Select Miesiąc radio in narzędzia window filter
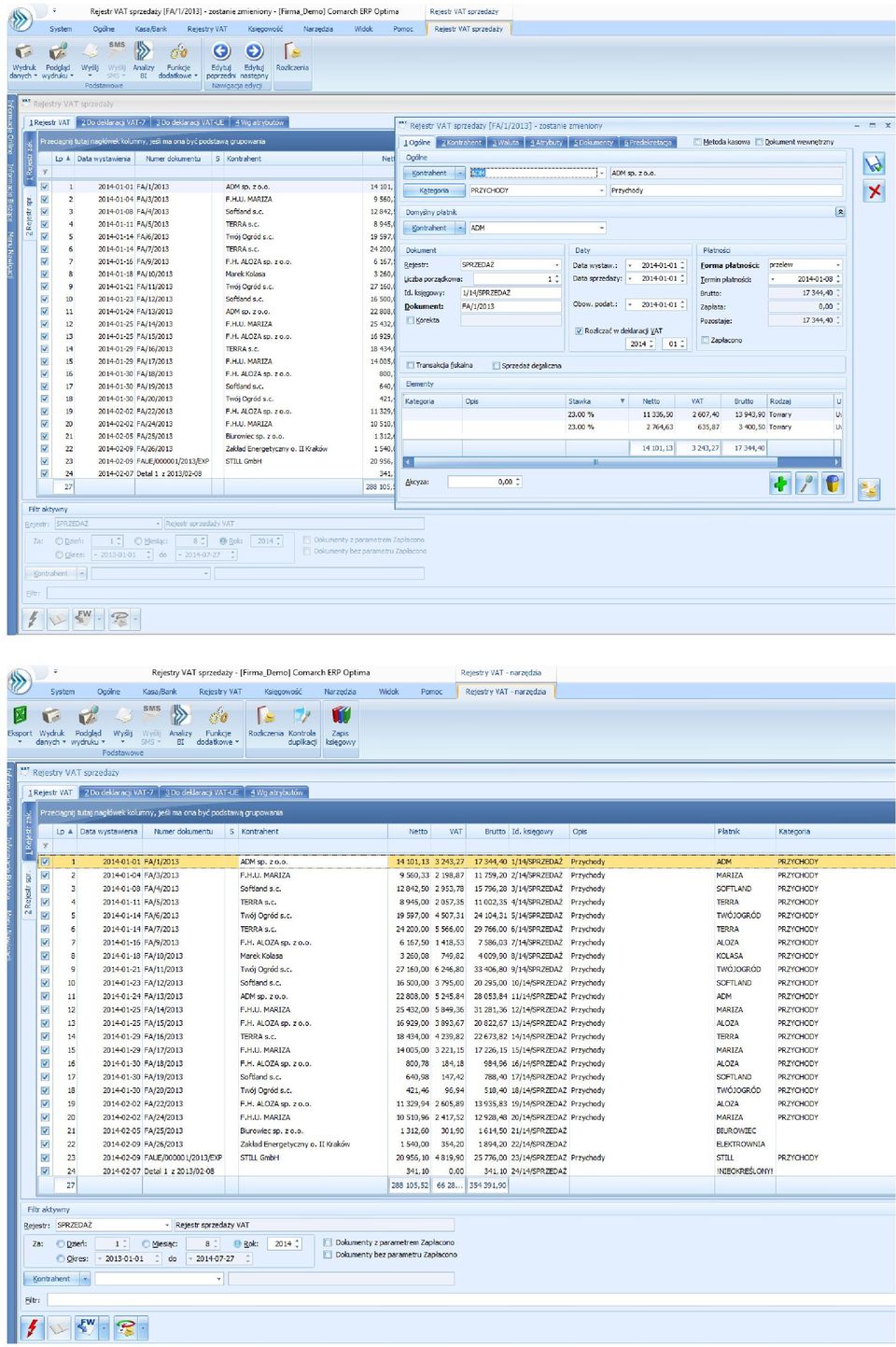 [x=147, y=1243]
